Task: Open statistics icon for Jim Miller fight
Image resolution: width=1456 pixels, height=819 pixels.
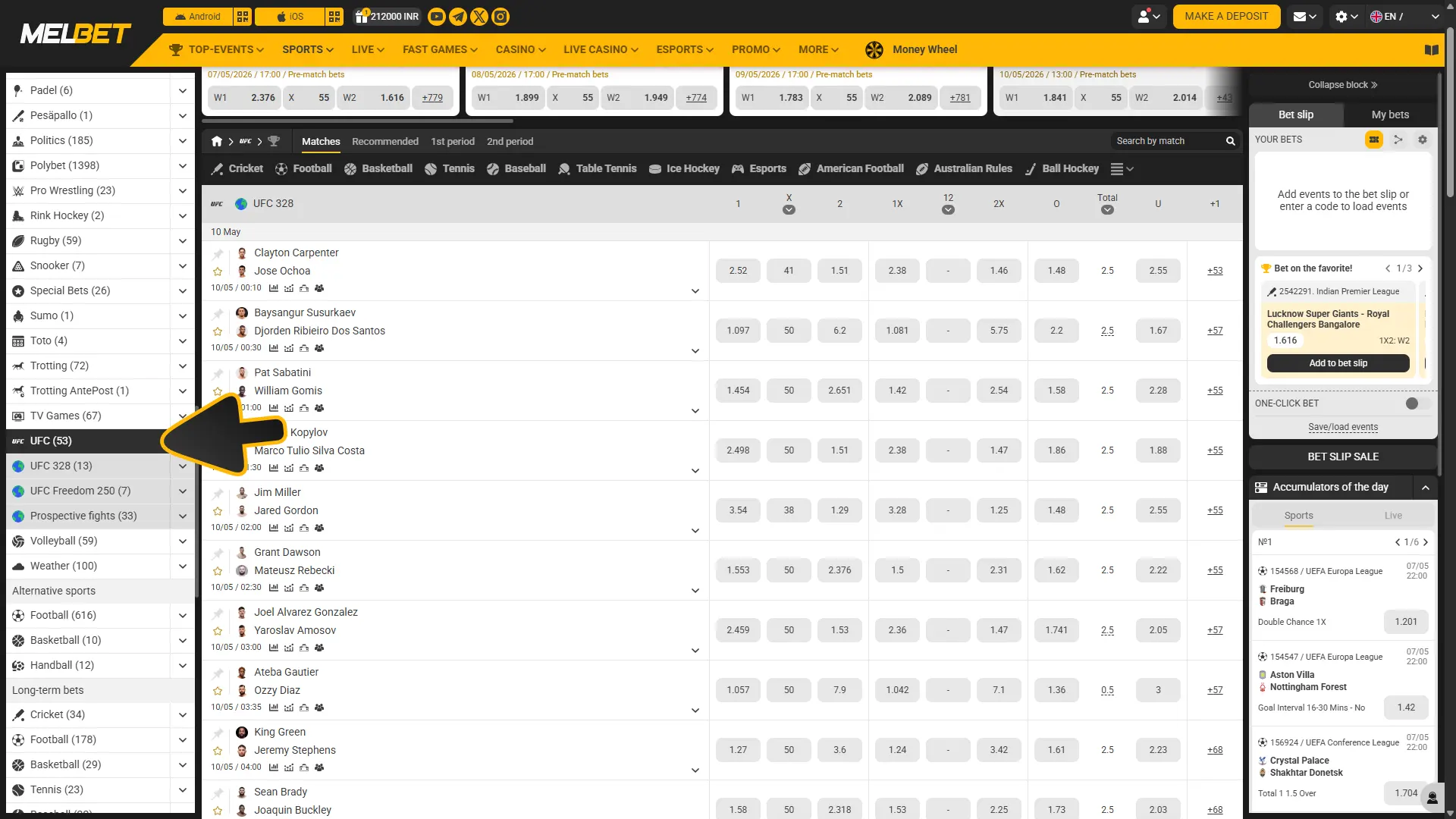Action: [273, 528]
